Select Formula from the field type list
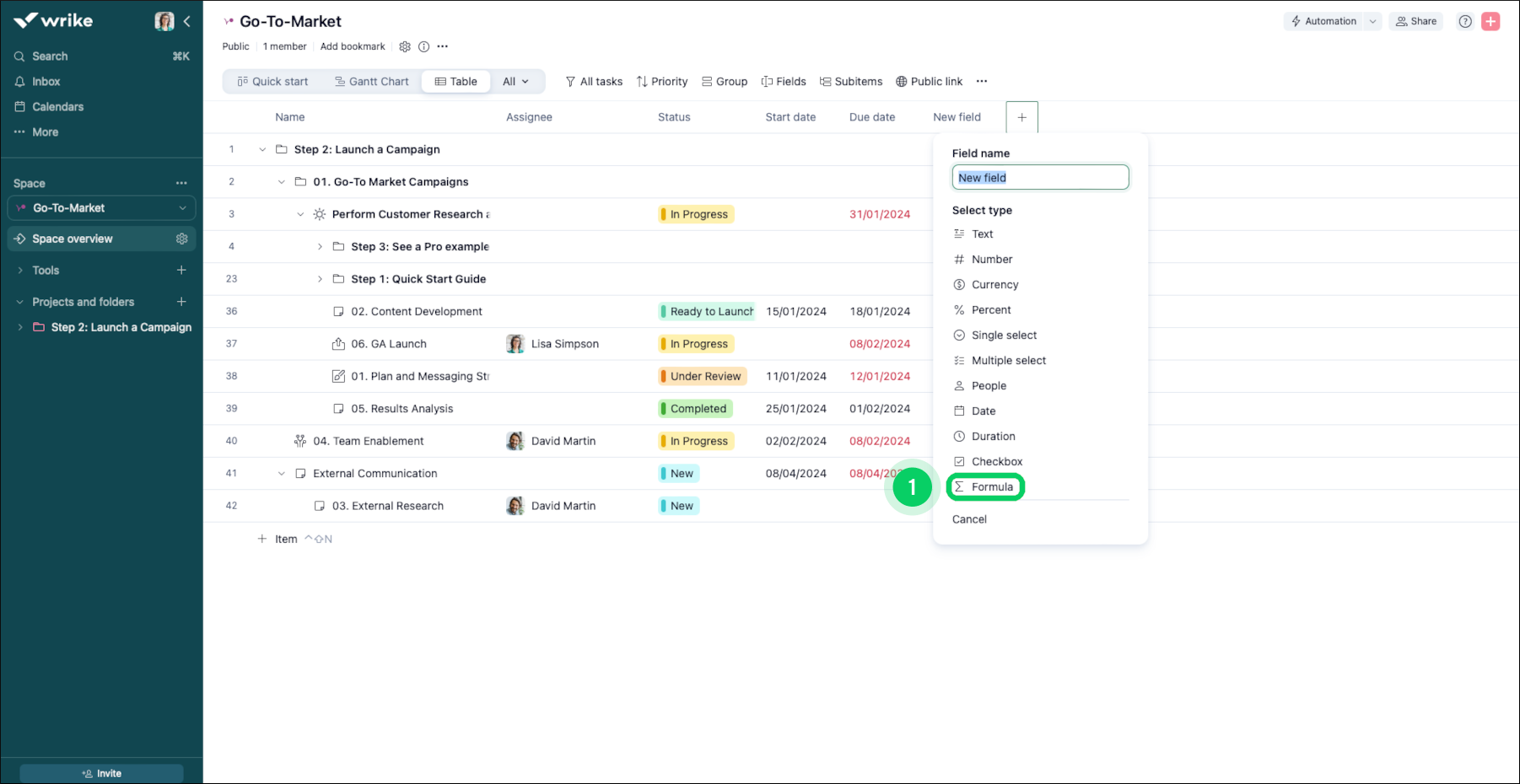 coord(991,486)
